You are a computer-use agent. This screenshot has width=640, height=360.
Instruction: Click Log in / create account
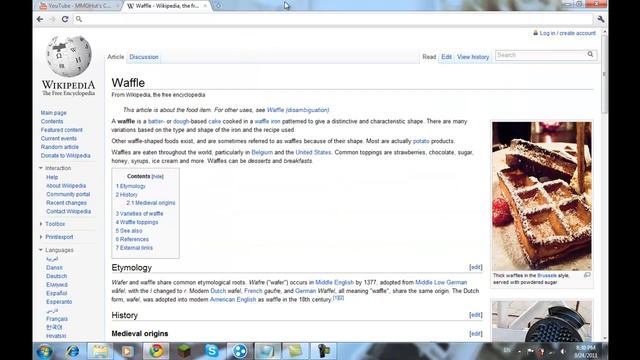(567, 33)
